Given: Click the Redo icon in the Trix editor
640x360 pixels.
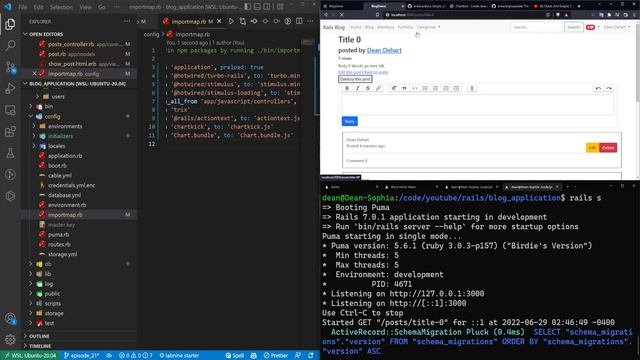Looking at the screenshot, I should coord(609,88).
